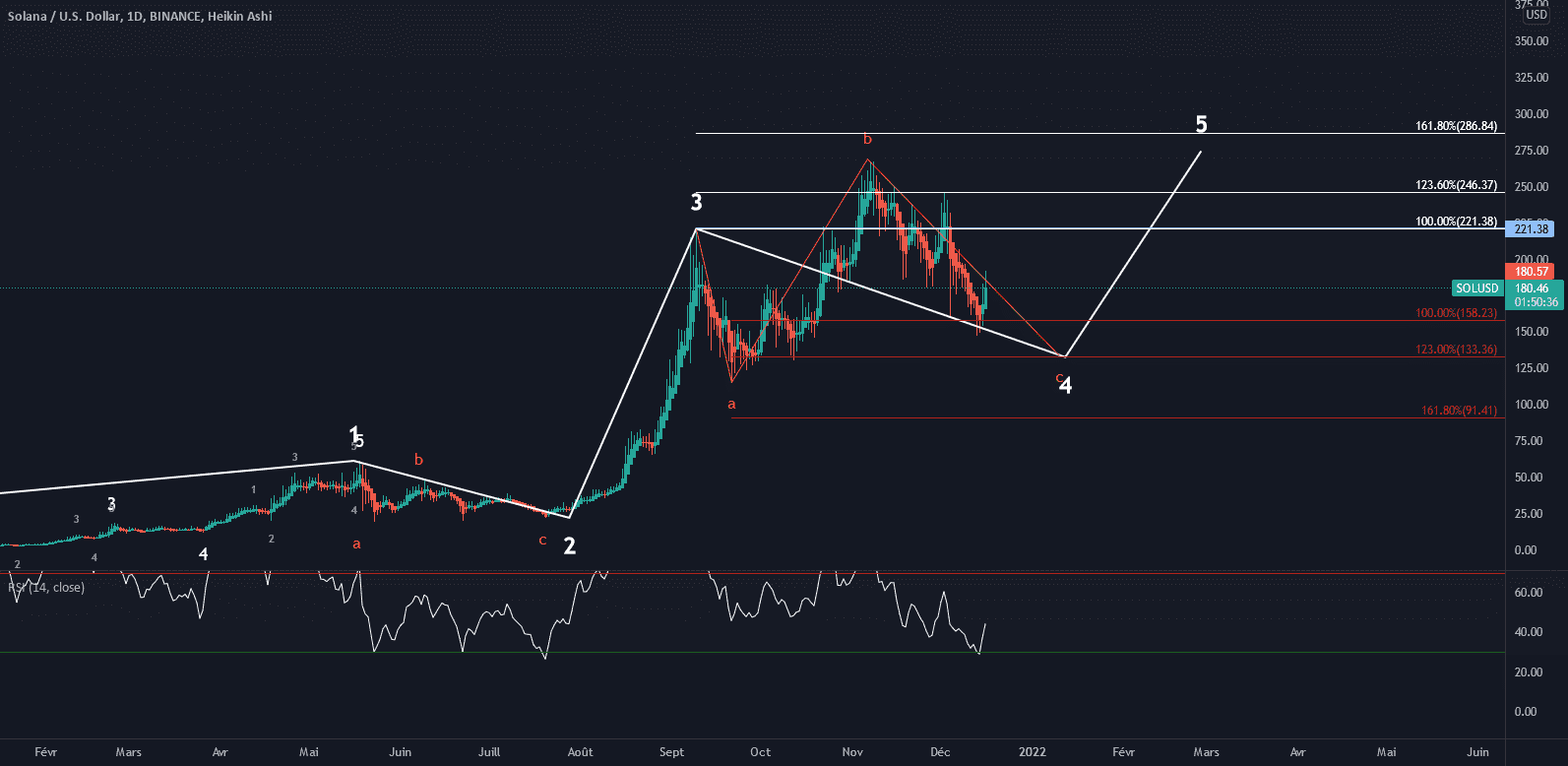Select the RSI (14, close) indicator legend

(46, 588)
